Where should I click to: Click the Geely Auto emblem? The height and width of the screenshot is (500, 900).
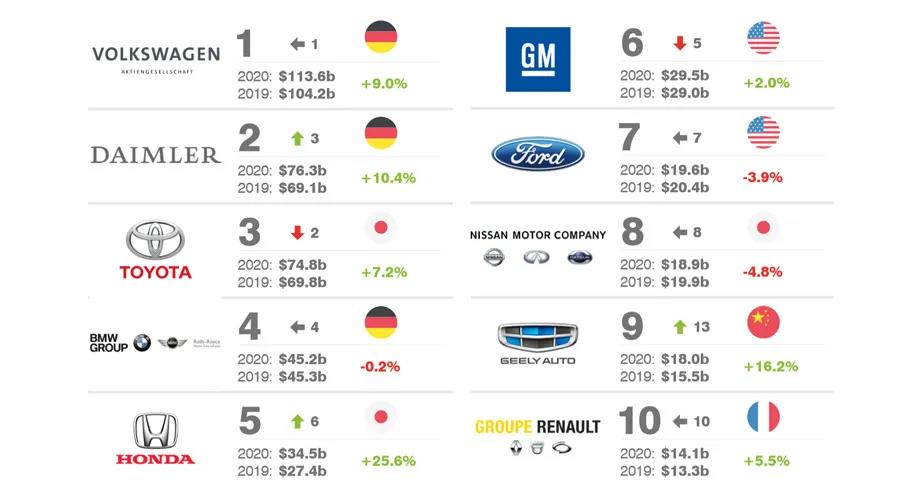(x=538, y=343)
